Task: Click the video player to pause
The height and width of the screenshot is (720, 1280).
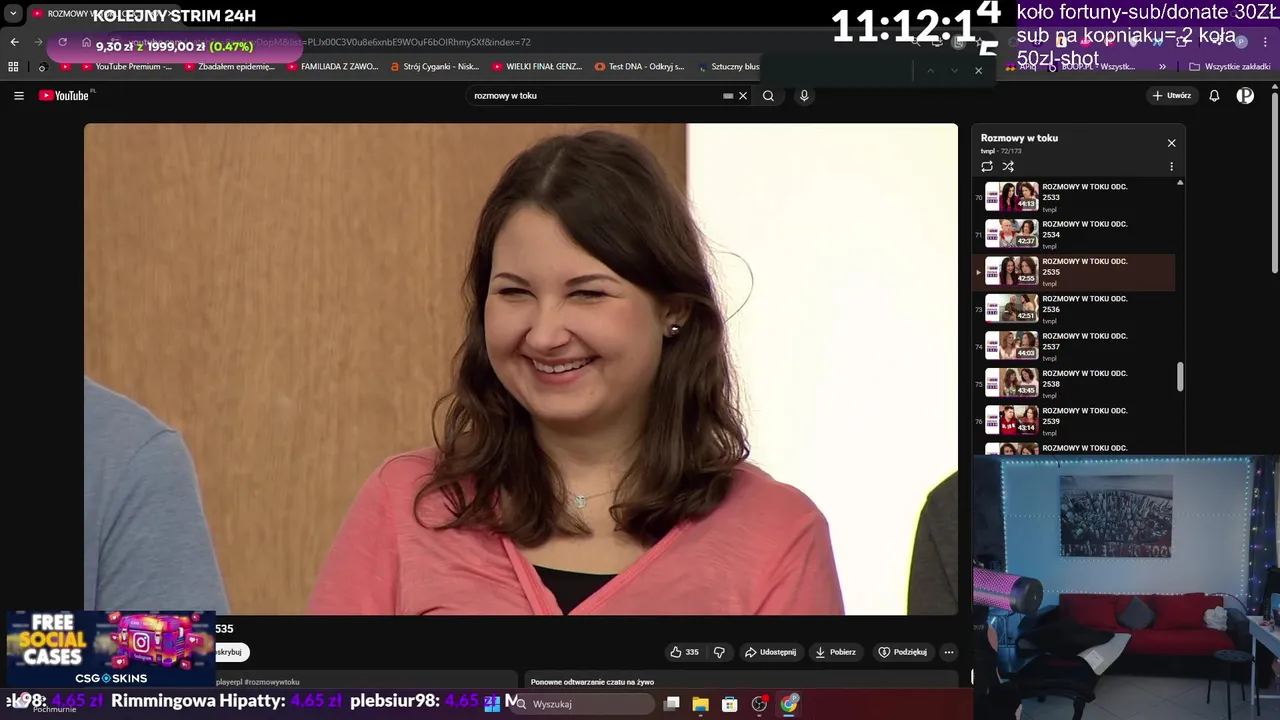Action: click(x=521, y=369)
